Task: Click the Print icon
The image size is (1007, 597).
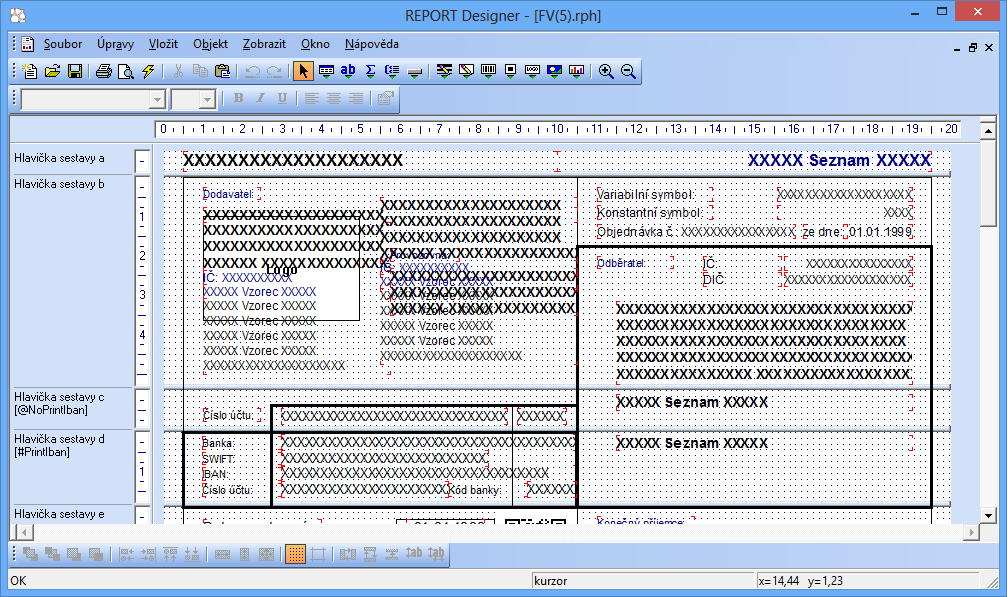Action: [x=103, y=71]
